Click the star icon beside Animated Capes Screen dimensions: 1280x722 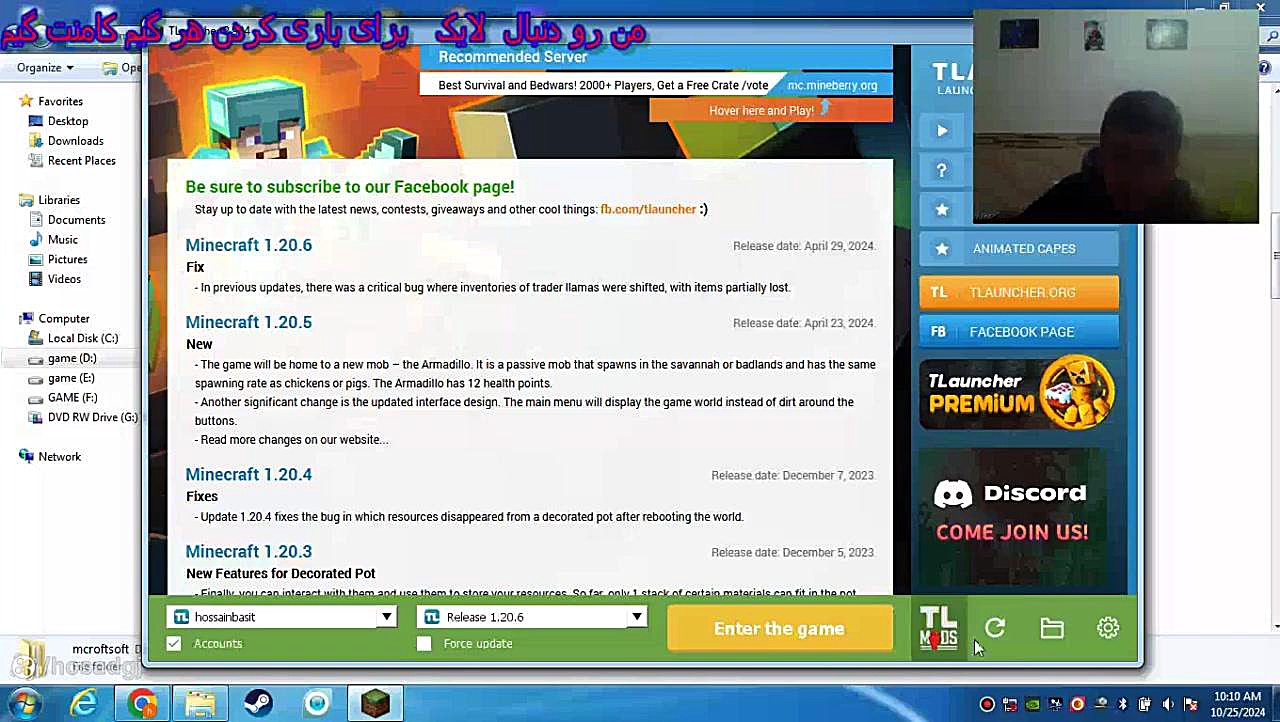point(942,249)
